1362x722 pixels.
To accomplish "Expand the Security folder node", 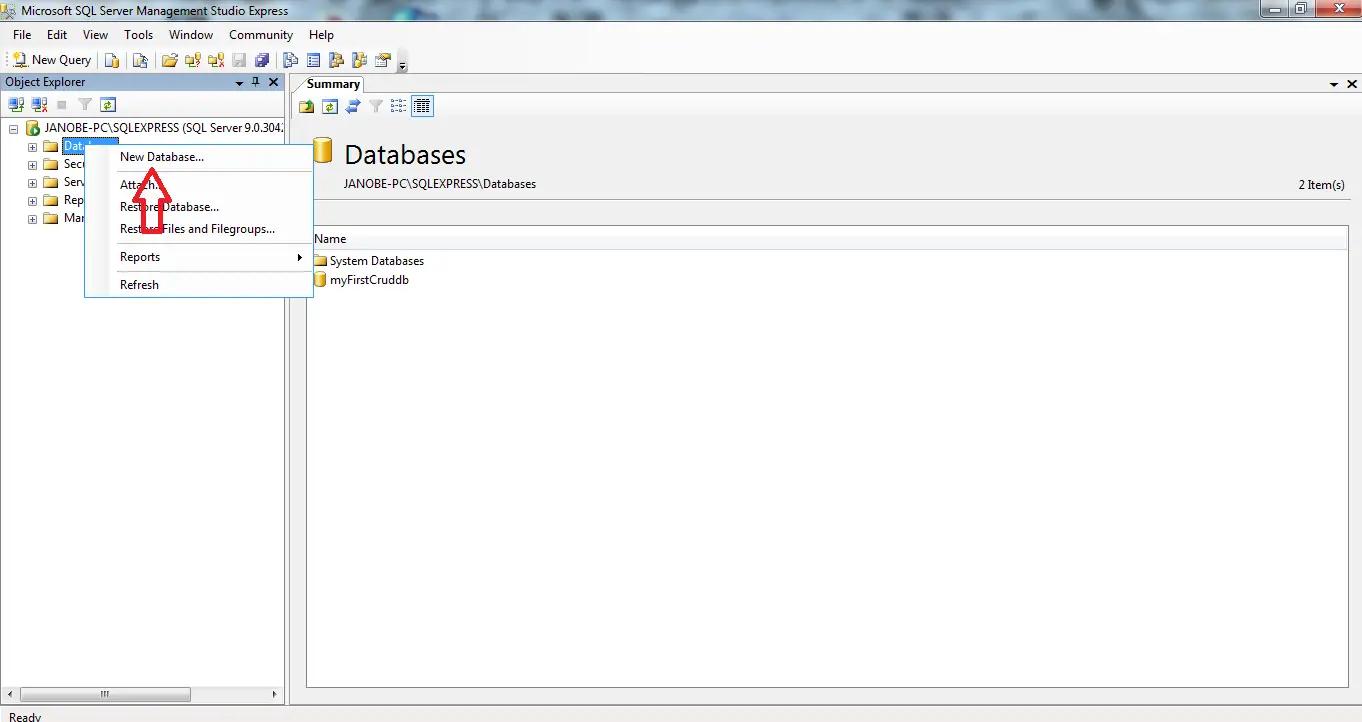I will [32, 165].
